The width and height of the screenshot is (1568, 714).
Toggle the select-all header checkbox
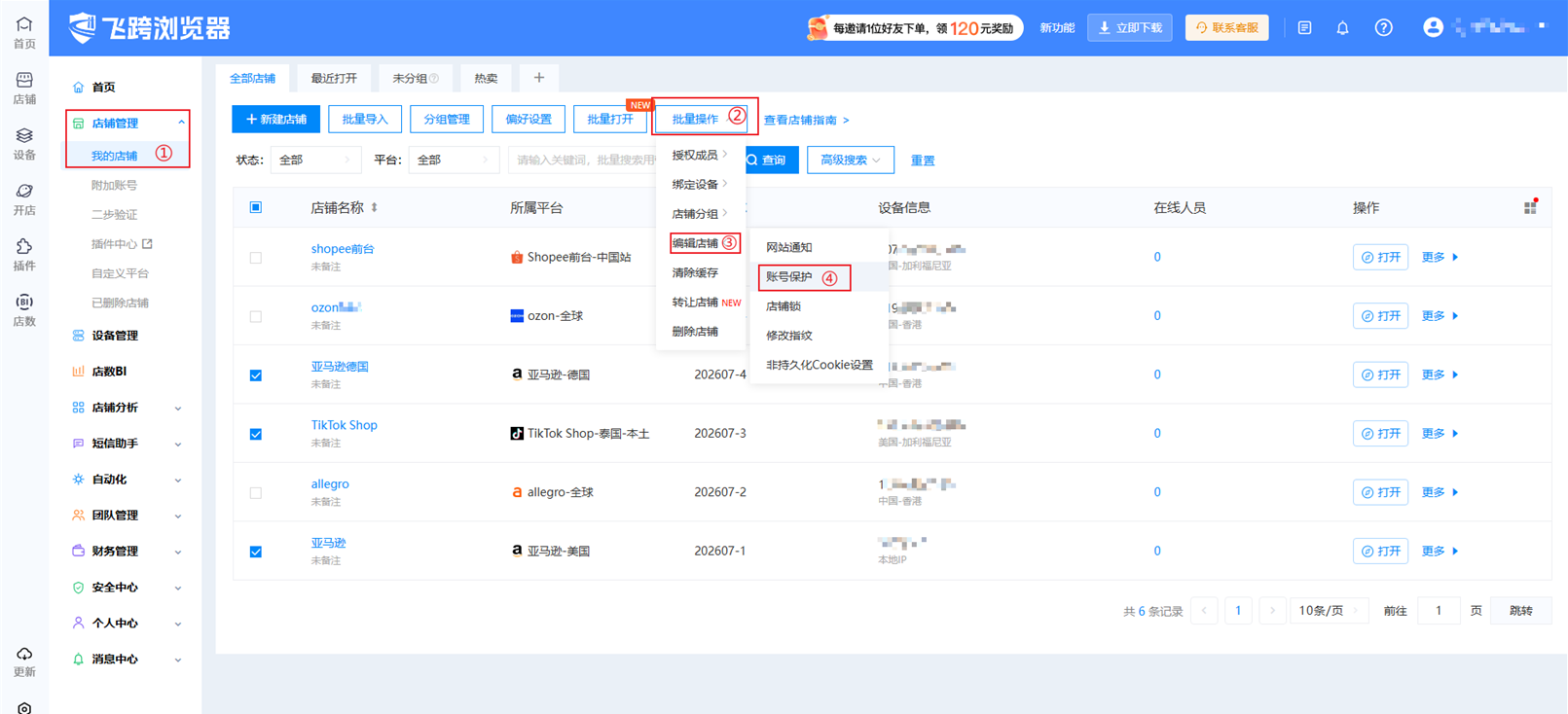(256, 207)
